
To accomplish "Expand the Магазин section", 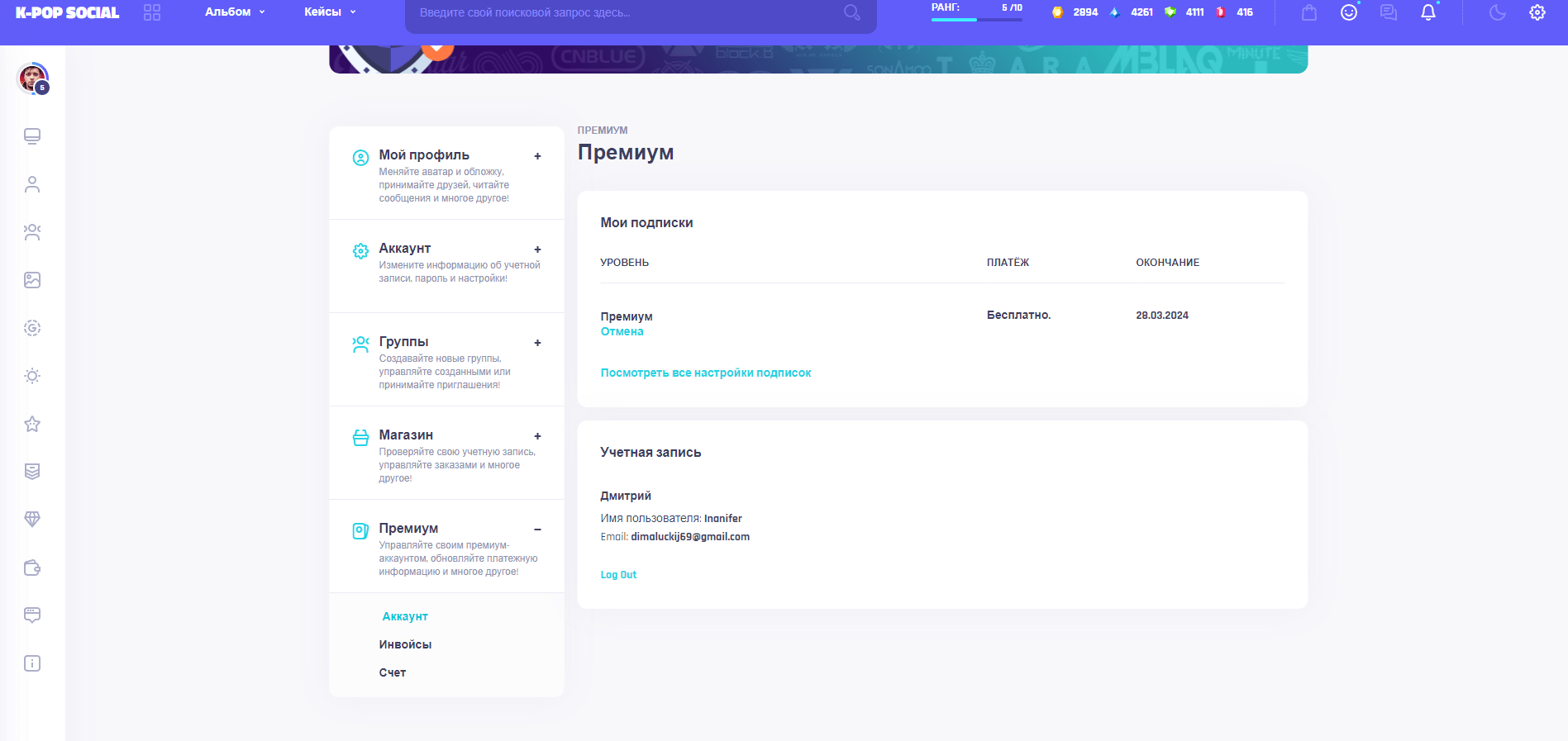I will click(537, 436).
